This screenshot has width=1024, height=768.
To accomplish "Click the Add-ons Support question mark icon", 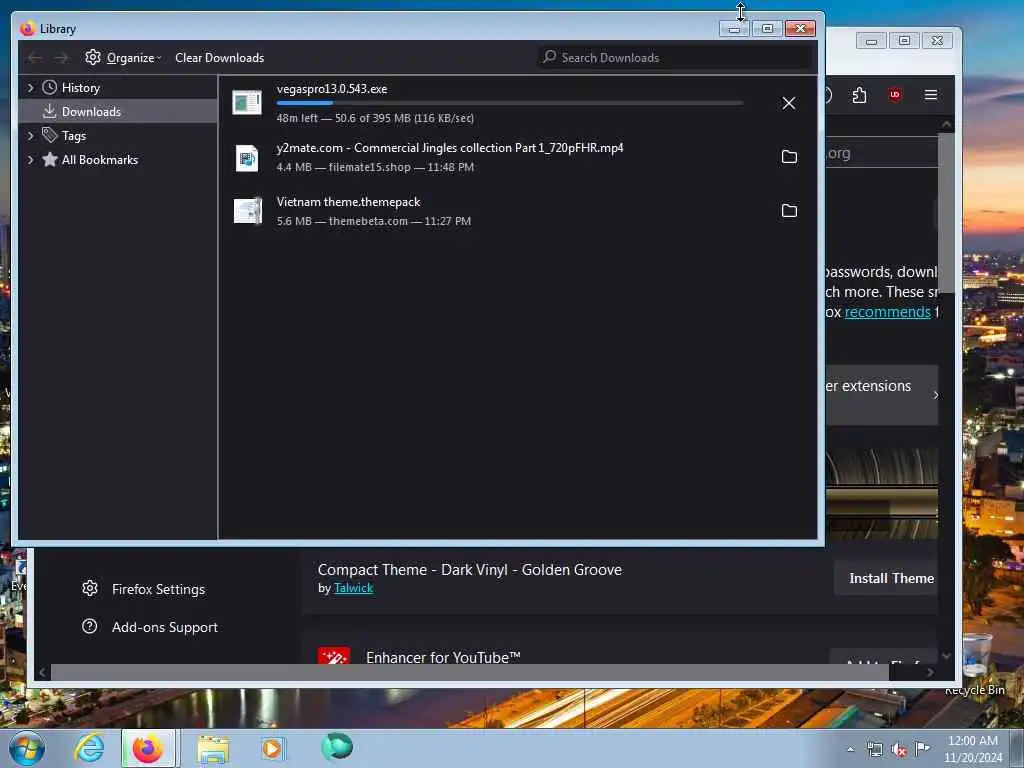I will click(x=89, y=626).
